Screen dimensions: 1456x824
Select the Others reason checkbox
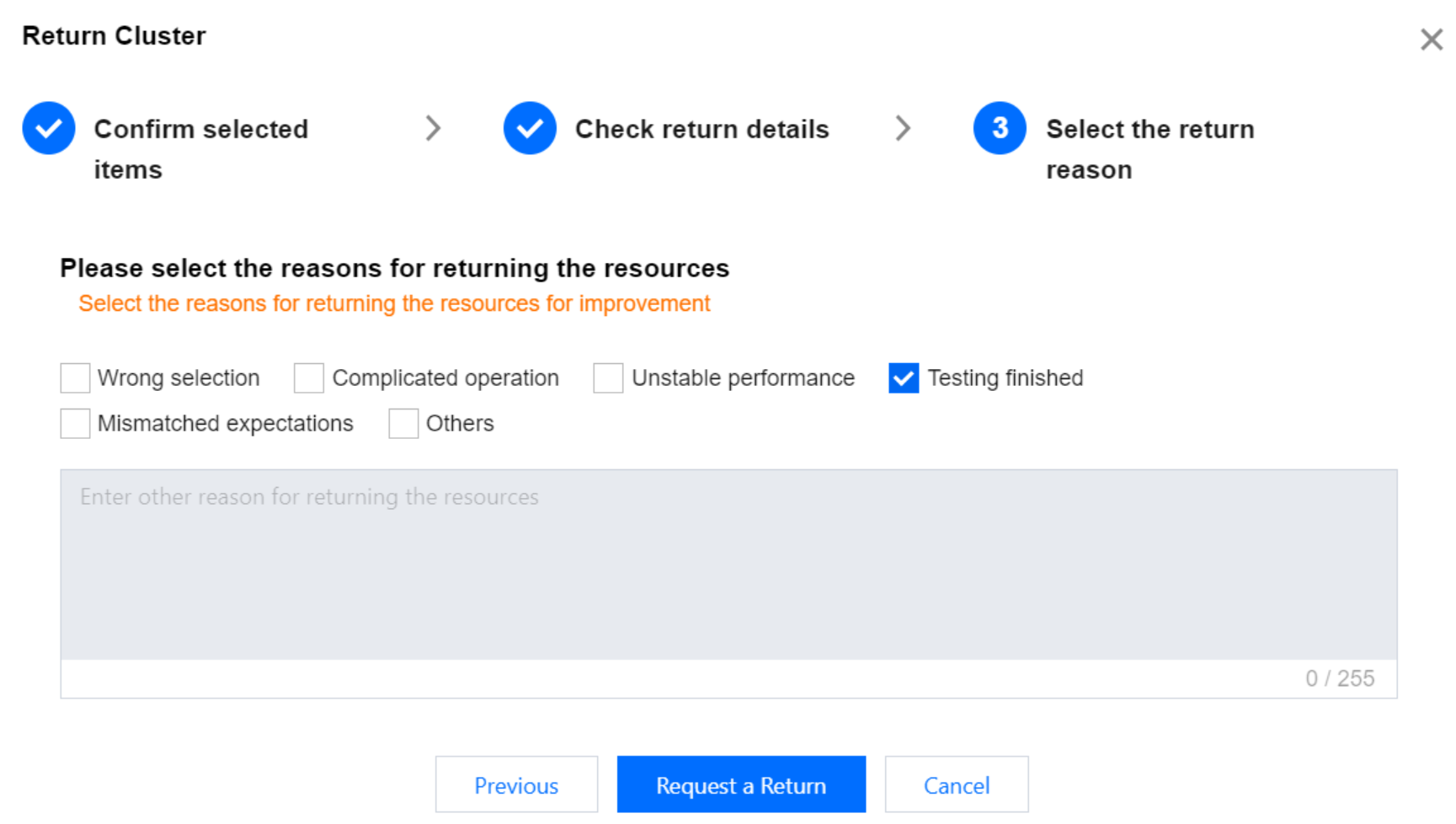pyautogui.click(x=403, y=424)
